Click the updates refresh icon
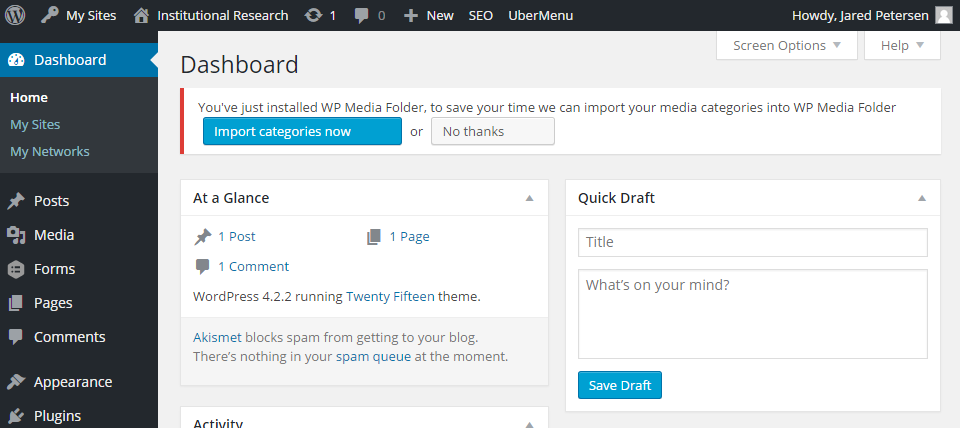This screenshot has height=428, width=960. pyautogui.click(x=313, y=15)
